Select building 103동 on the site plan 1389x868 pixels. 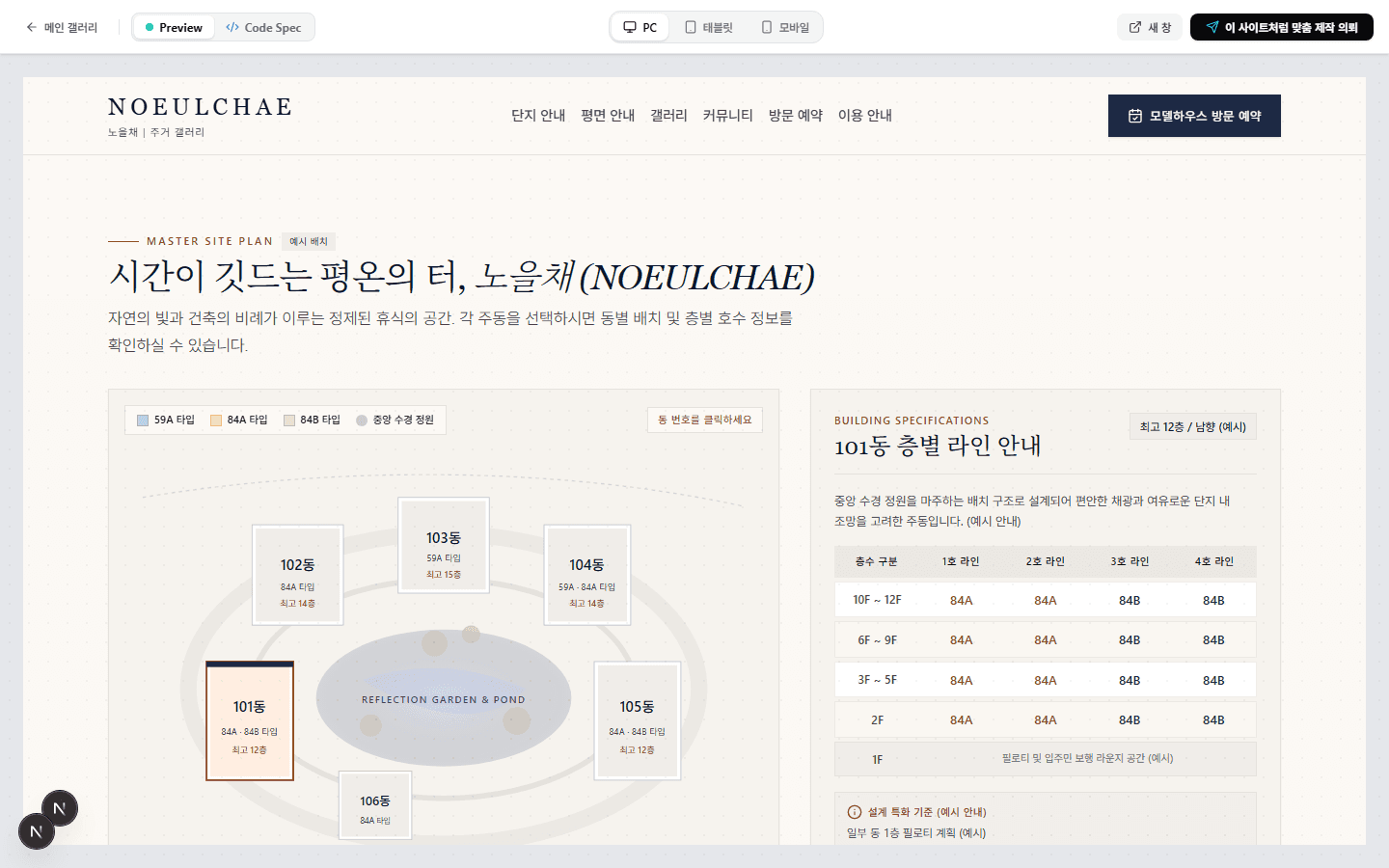[444, 546]
